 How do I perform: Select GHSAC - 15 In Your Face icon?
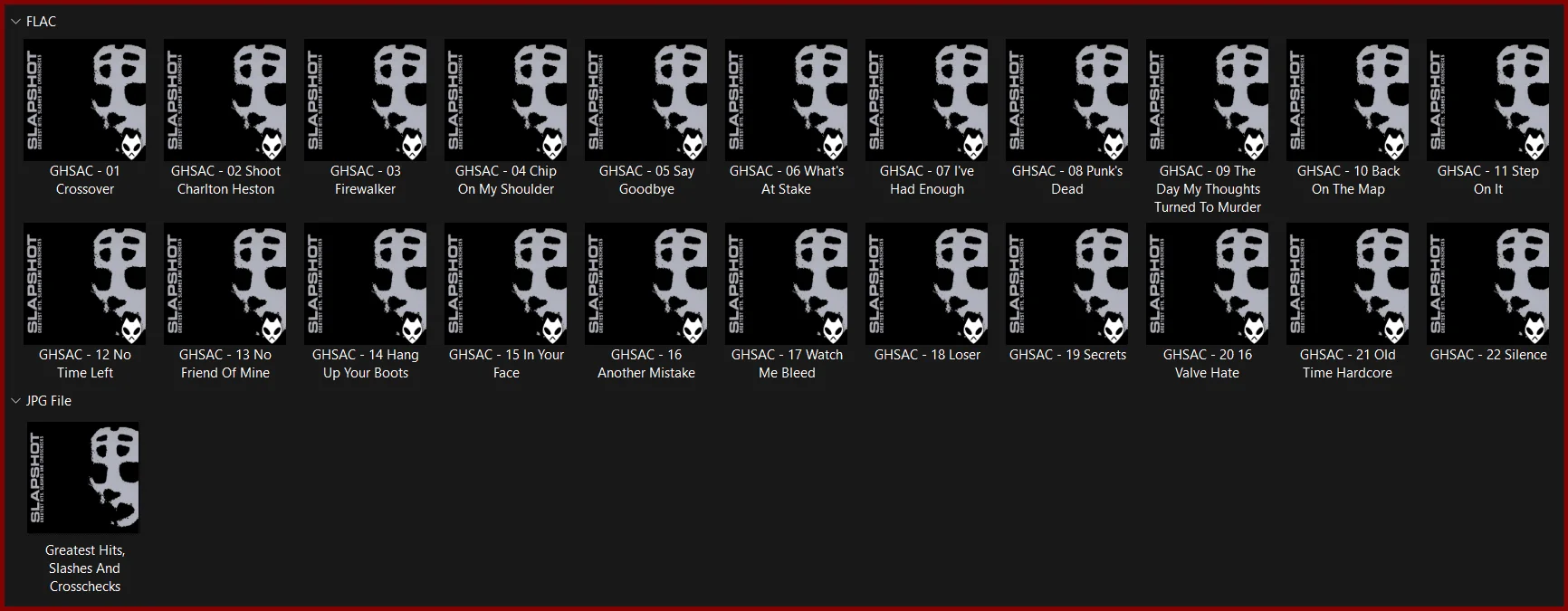[506, 283]
